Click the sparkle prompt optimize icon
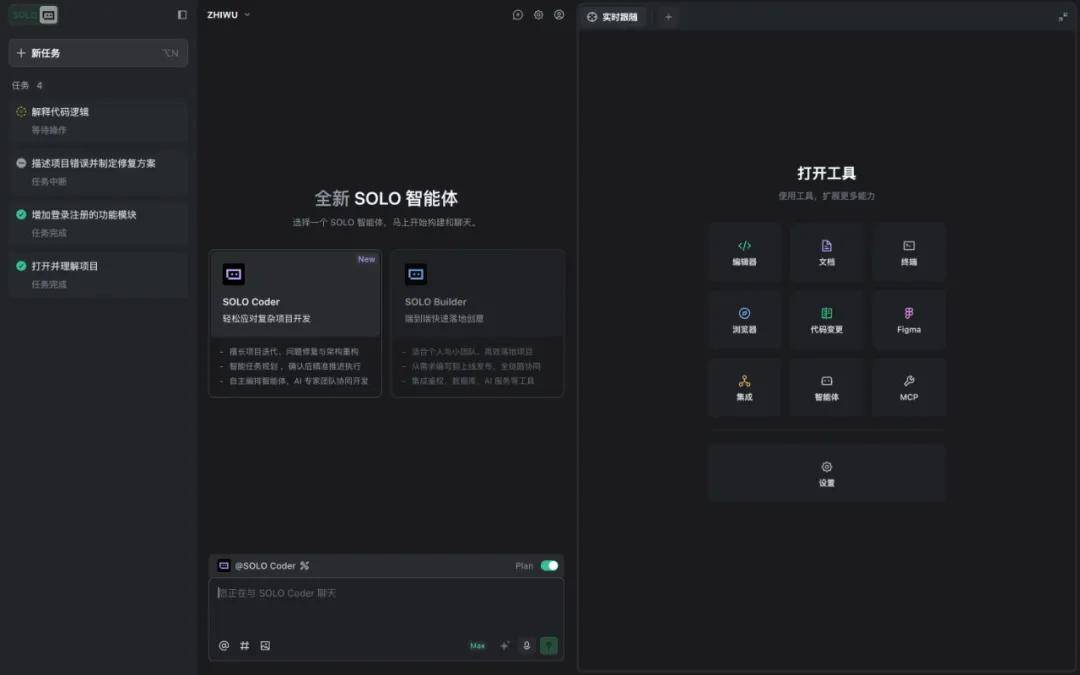 tap(505, 645)
